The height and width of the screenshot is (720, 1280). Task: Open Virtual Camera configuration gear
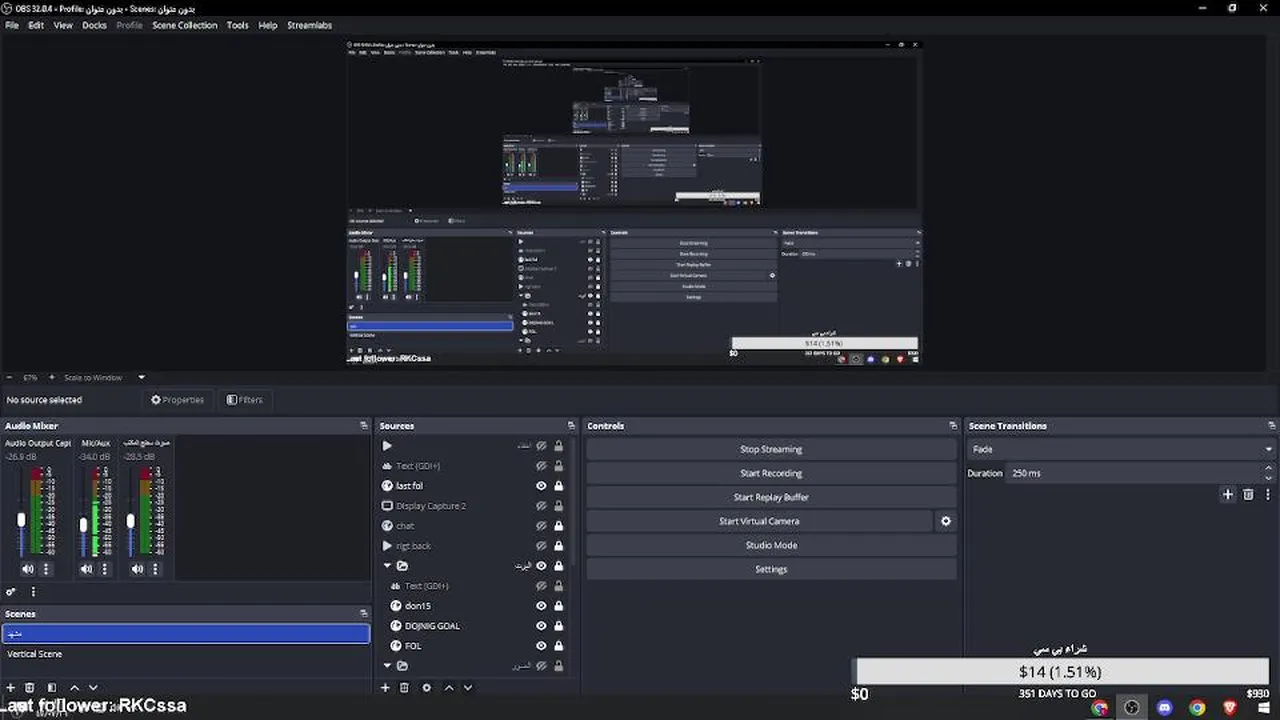(946, 521)
